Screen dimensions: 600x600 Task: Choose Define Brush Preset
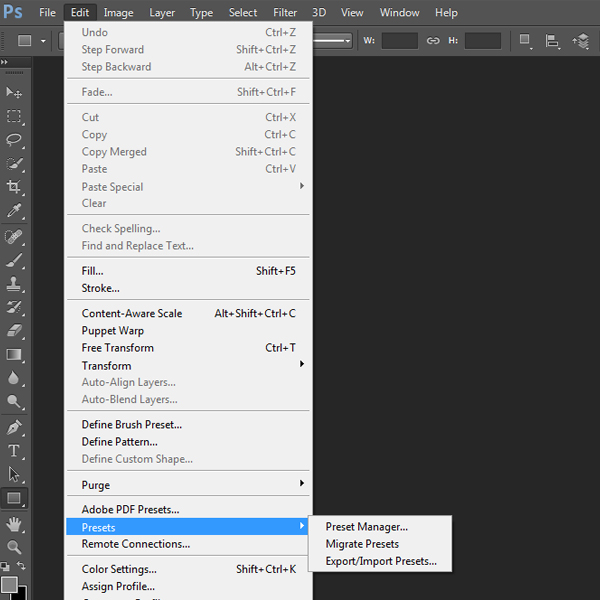[188, 424]
